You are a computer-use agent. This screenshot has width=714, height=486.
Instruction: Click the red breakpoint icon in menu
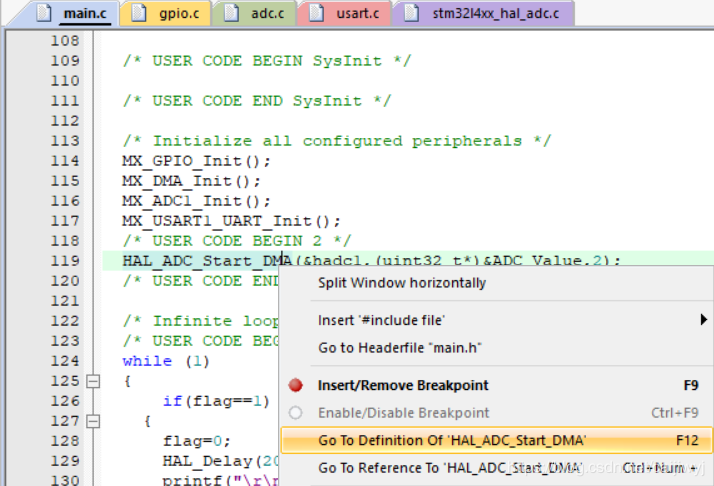coord(295,385)
